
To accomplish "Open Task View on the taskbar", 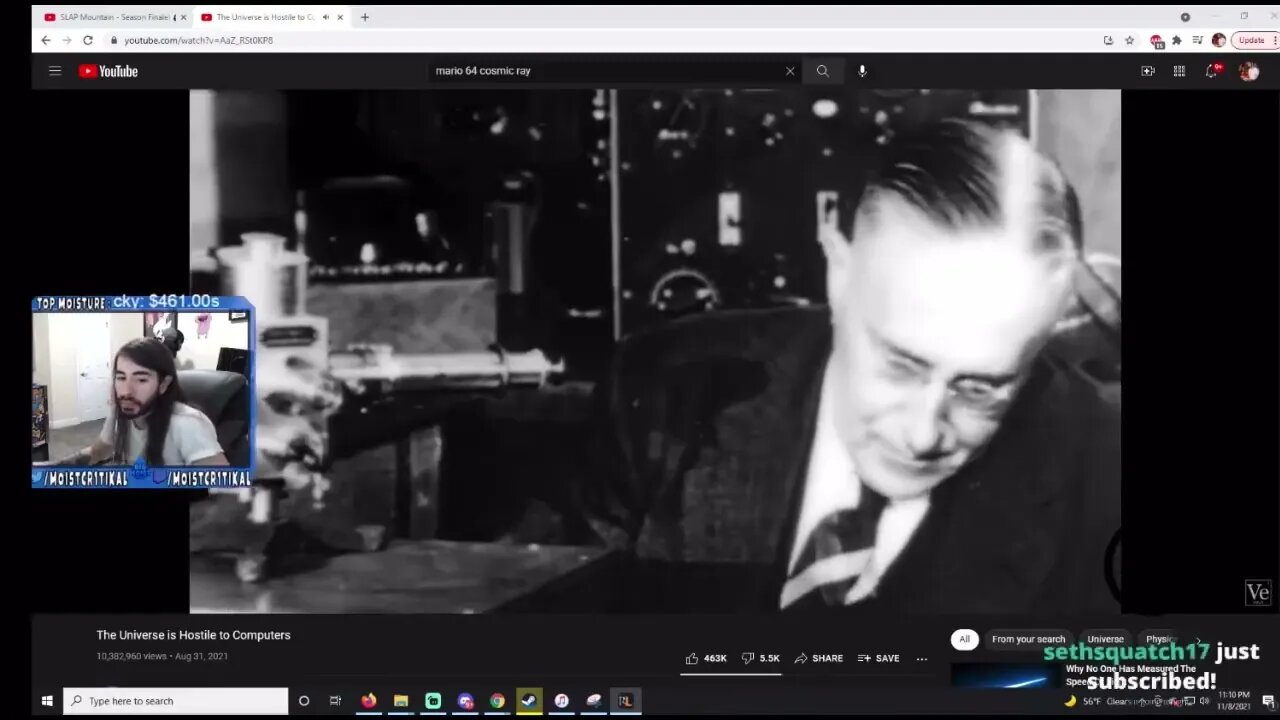I will (335, 701).
